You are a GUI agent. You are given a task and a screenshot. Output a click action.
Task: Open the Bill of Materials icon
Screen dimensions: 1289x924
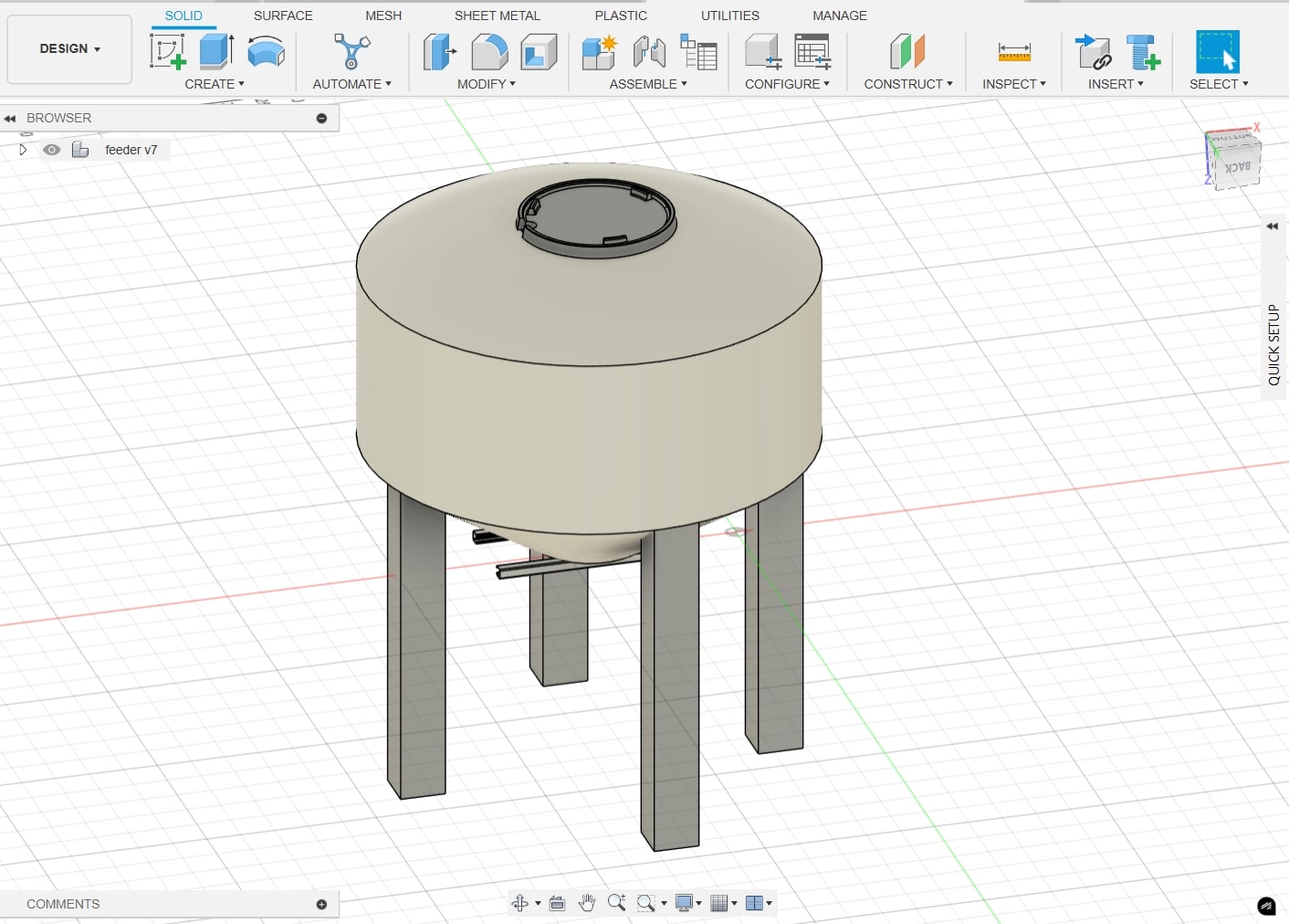click(x=698, y=52)
